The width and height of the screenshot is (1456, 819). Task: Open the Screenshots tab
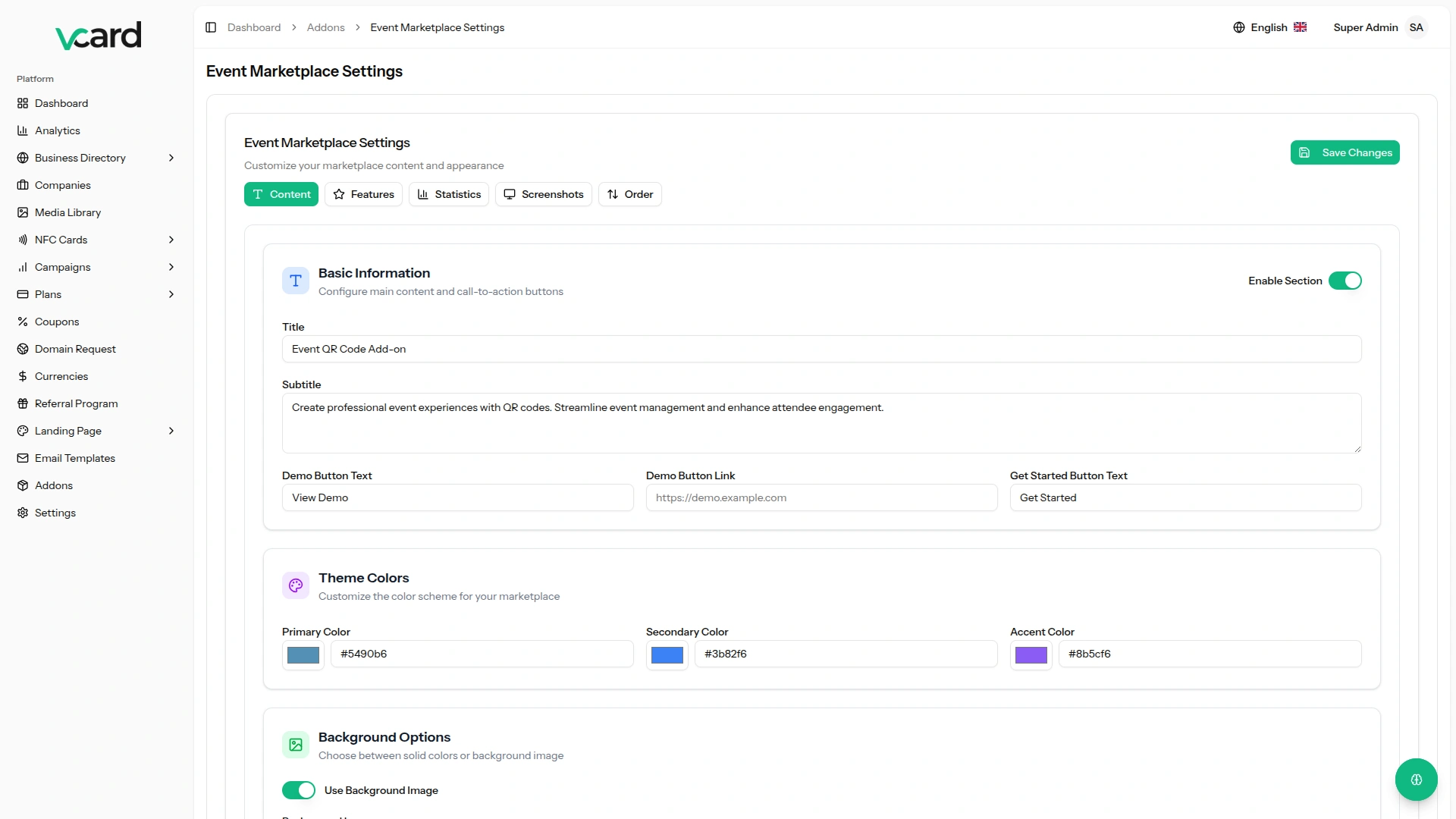click(544, 194)
